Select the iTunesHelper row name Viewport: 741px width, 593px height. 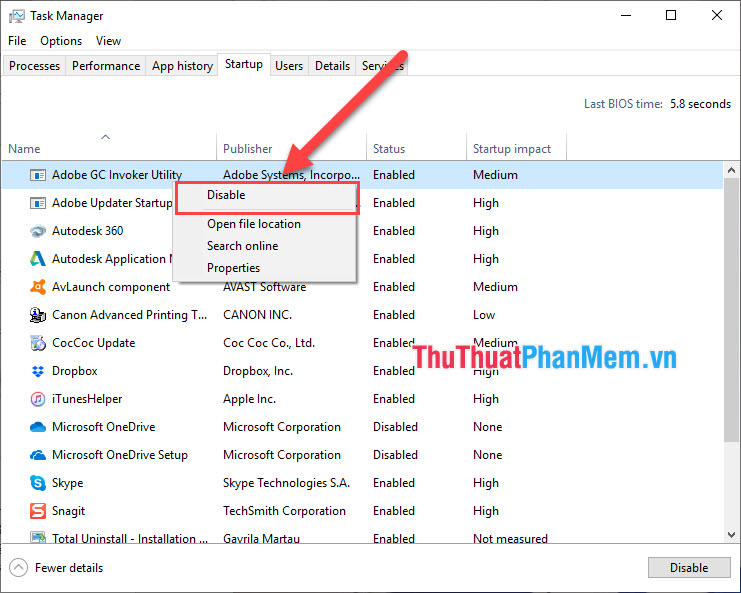pyautogui.click(x=87, y=399)
